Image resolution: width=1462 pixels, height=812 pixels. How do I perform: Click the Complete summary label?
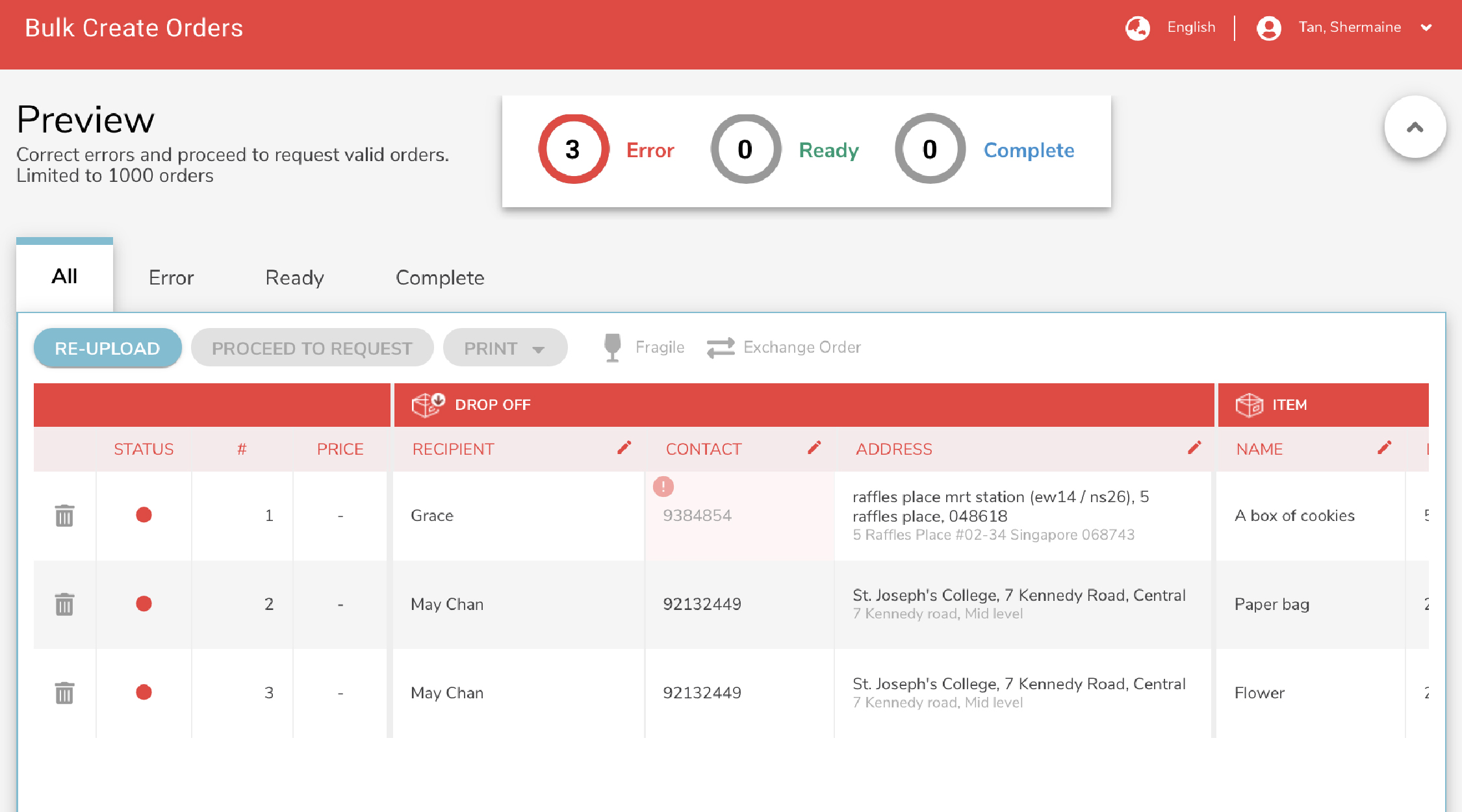click(1029, 151)
